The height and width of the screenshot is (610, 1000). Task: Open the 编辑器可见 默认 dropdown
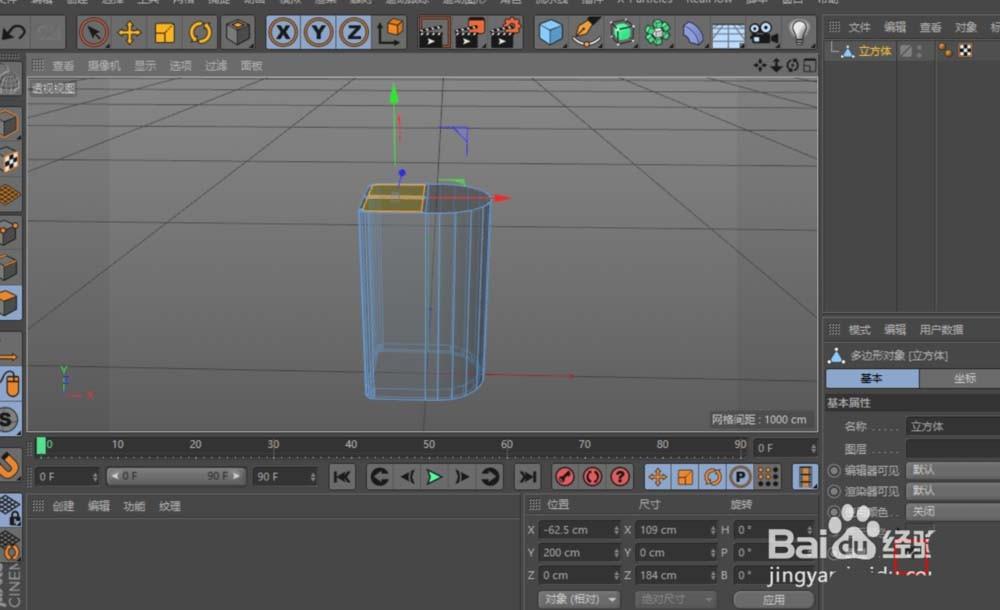click(x=948, y=470)
